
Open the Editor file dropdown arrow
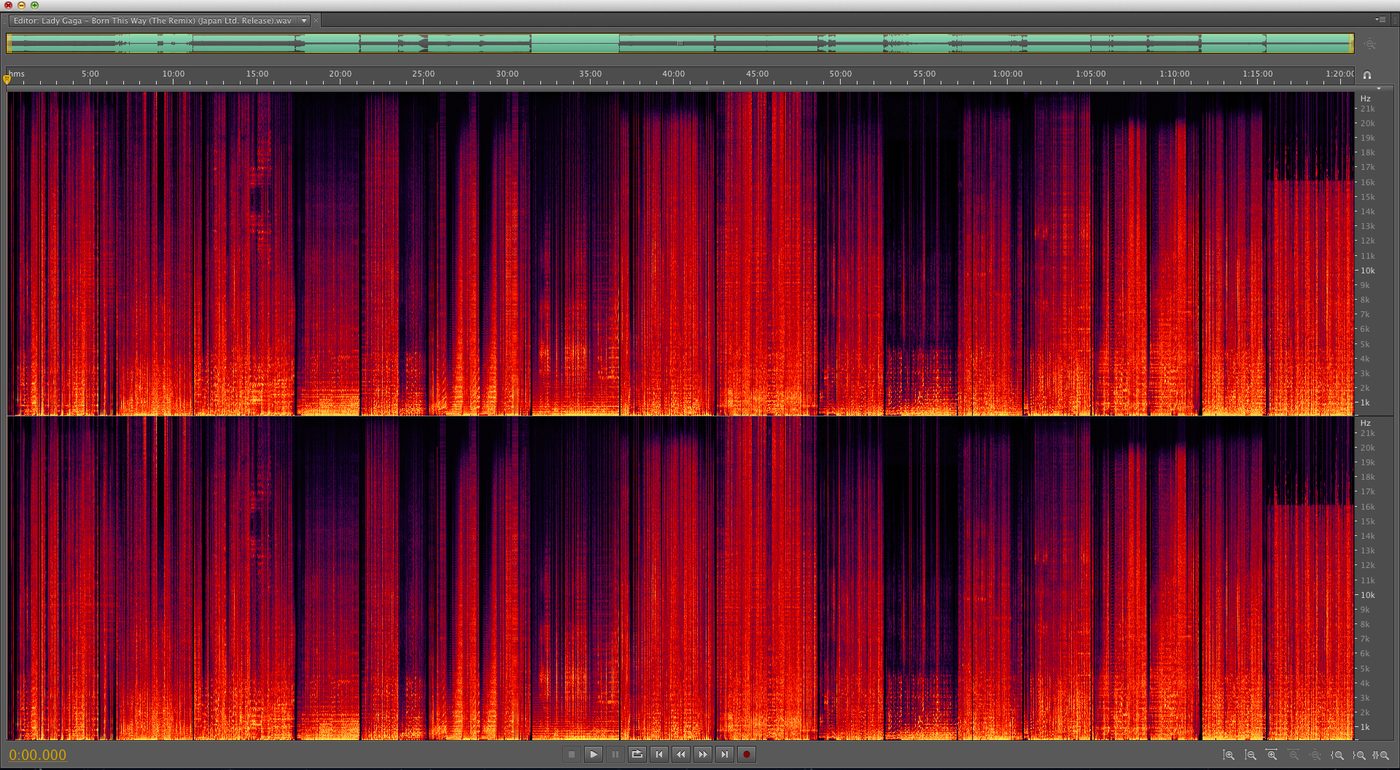click(x=304, y=20)
